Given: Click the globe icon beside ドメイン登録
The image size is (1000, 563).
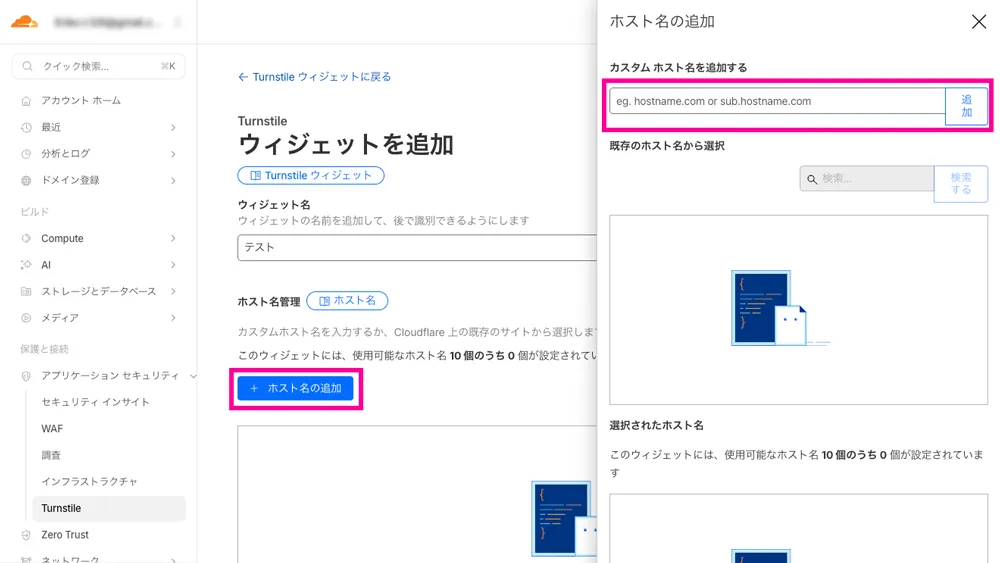Looking at the screenshot, I should [x=26, y=180].
